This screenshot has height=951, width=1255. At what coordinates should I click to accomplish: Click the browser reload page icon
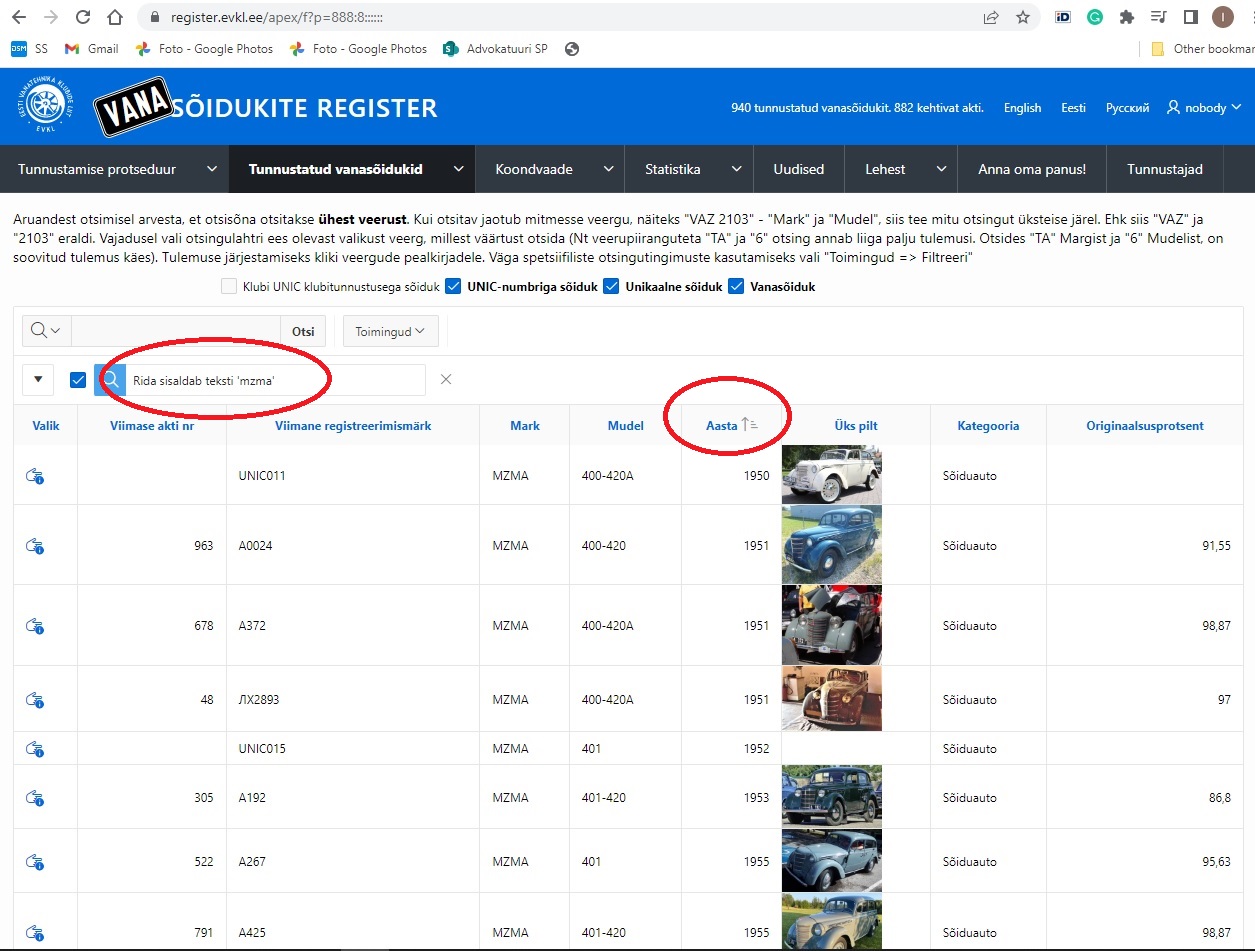tap(83, 17)
